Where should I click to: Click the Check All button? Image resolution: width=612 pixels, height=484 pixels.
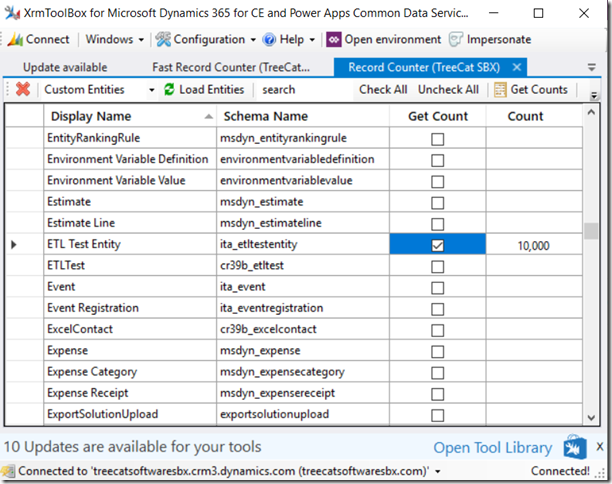point(383,89)
